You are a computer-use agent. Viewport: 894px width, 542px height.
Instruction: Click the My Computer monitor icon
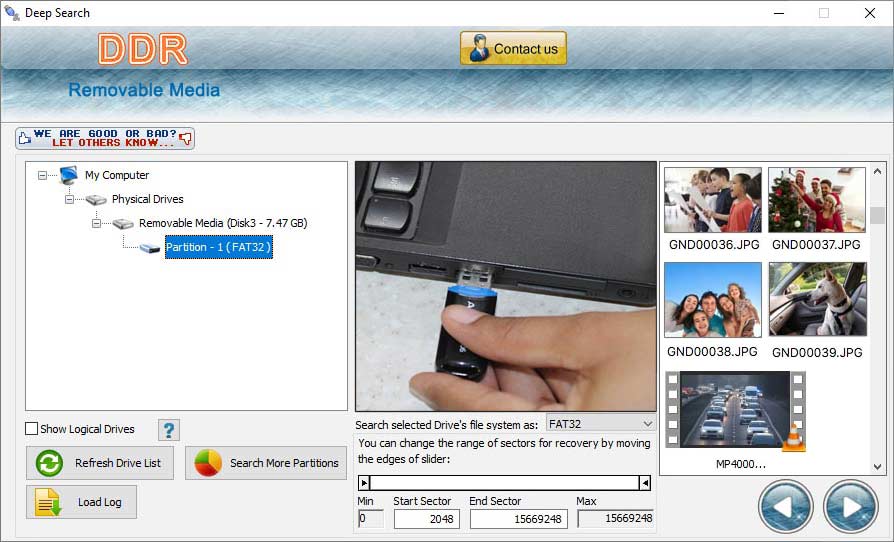(69, 175)
